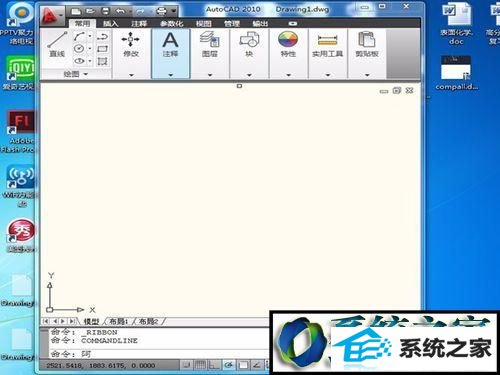The image size is (500, 375).
Task: Select the 模型 model tab
Action: point(91,321)
